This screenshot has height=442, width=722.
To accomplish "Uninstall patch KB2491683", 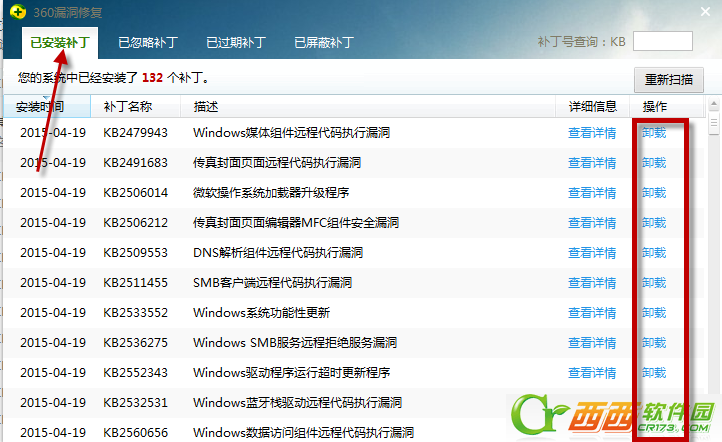I will 654,163.
